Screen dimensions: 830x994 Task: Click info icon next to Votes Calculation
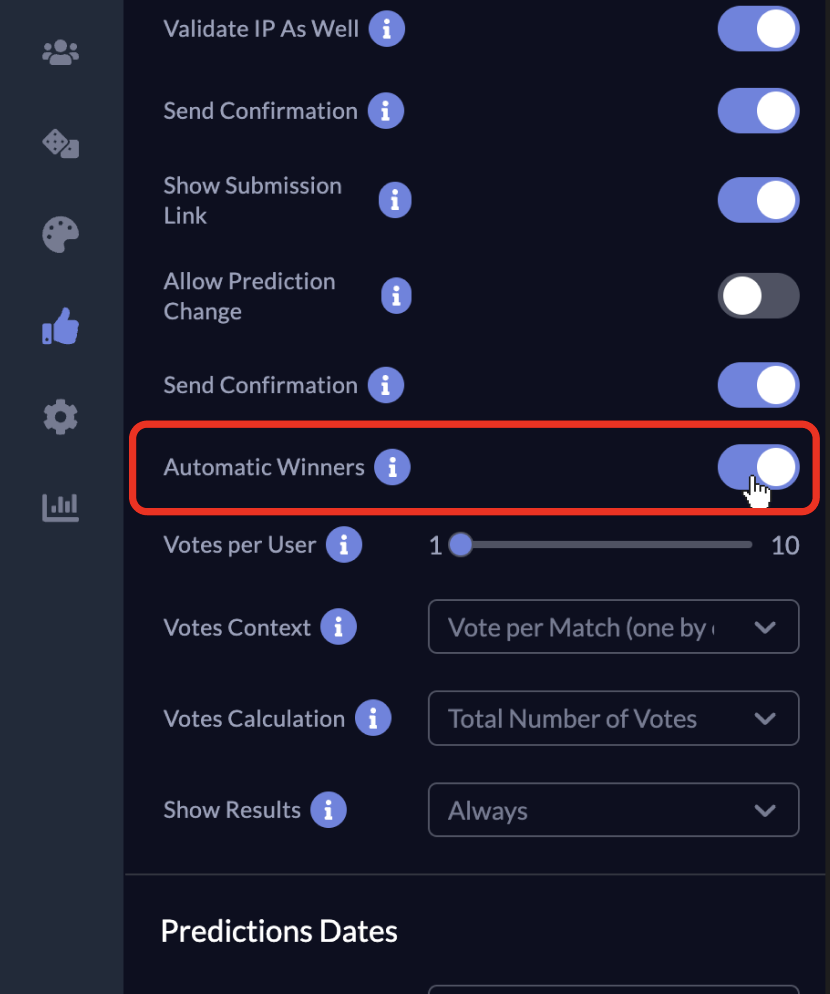(372, 718)
